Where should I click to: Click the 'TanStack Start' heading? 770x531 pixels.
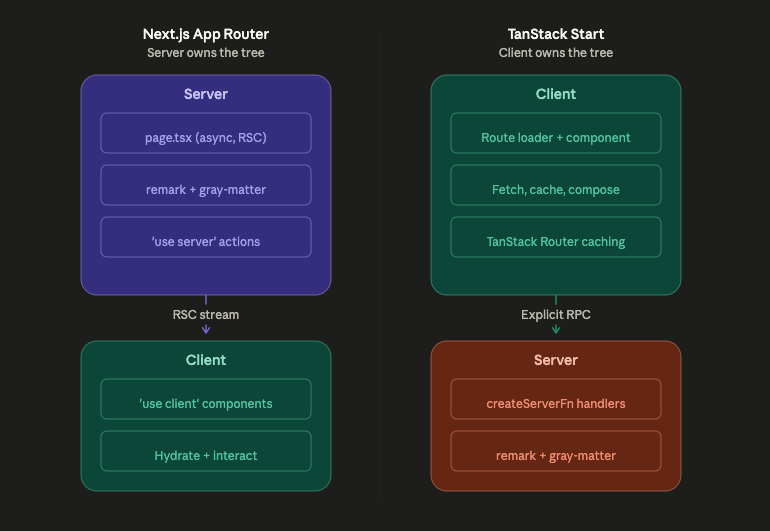coord(555,34)
